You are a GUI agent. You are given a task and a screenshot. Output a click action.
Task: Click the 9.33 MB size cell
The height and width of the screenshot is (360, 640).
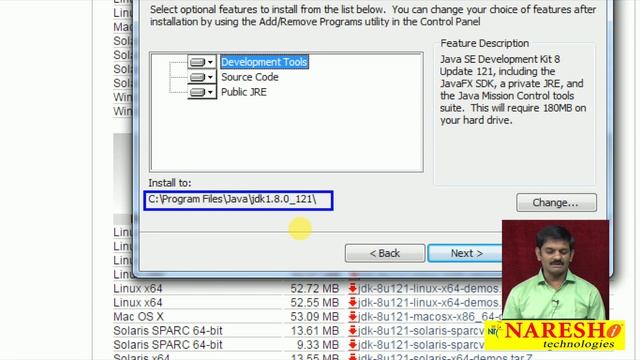tap(318, 345)
